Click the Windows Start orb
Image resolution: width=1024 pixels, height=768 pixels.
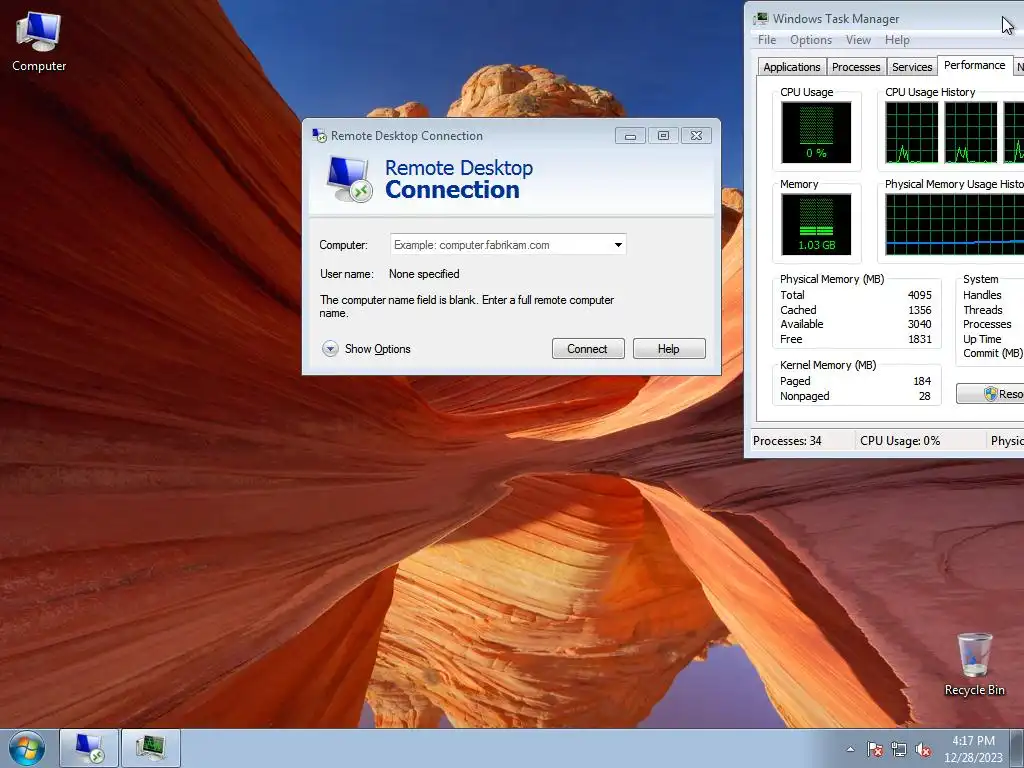coord(27,748)
